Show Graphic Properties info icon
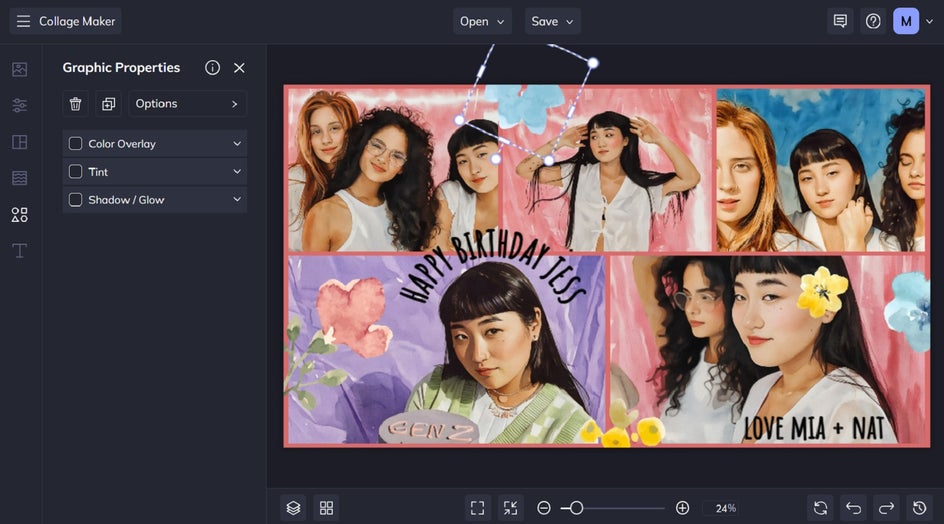The width and height of the screenshot is (944, 524). point(212,67)
